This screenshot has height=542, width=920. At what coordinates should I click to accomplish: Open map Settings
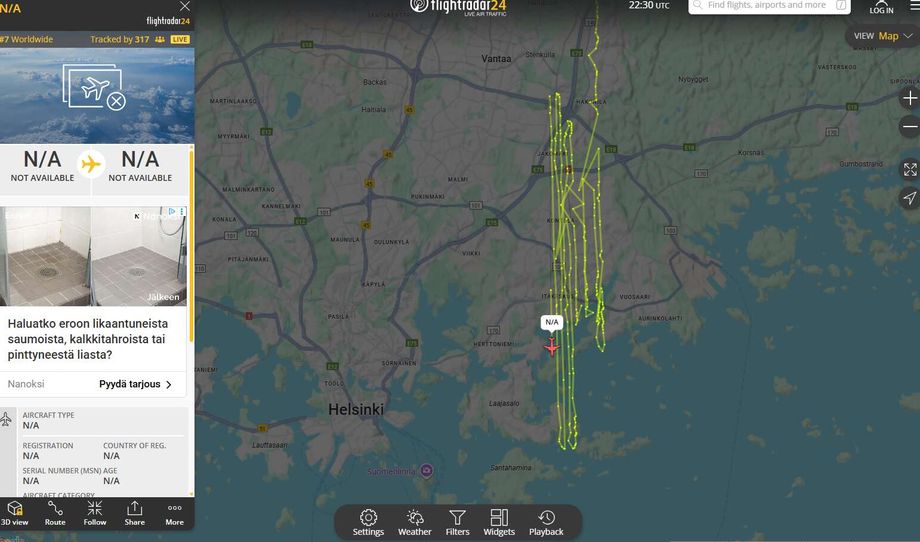(368, 522)
